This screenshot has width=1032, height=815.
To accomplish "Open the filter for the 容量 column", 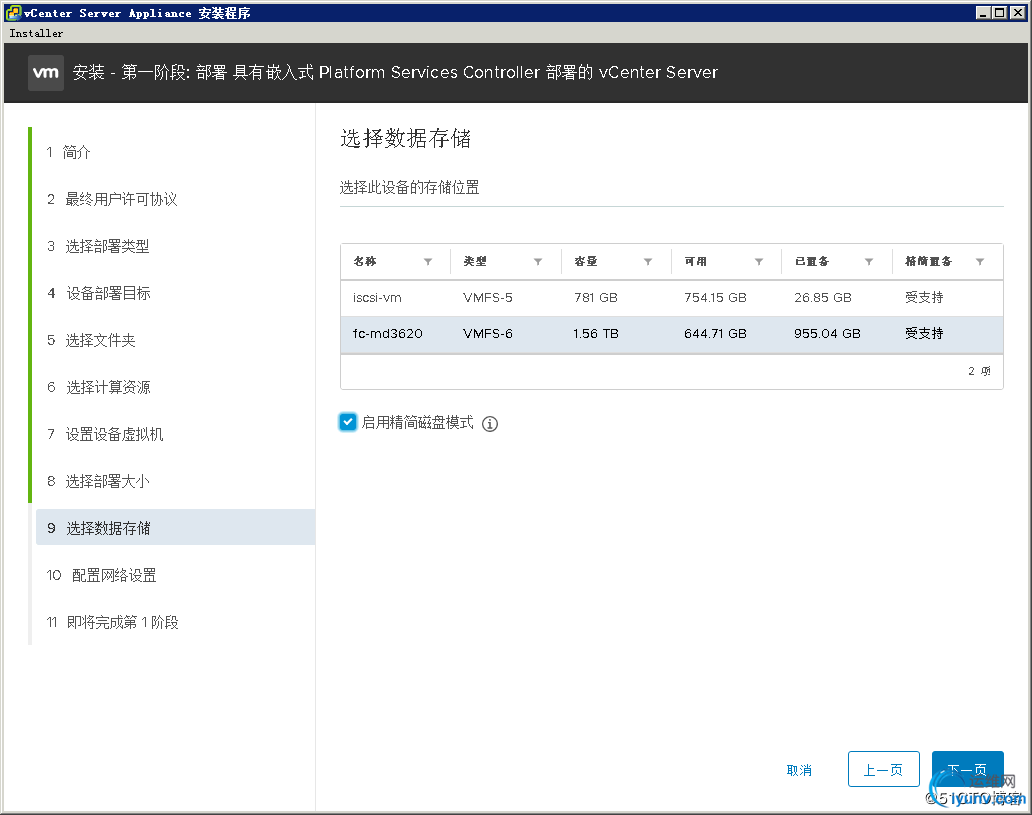I will (x=648, y=261).
